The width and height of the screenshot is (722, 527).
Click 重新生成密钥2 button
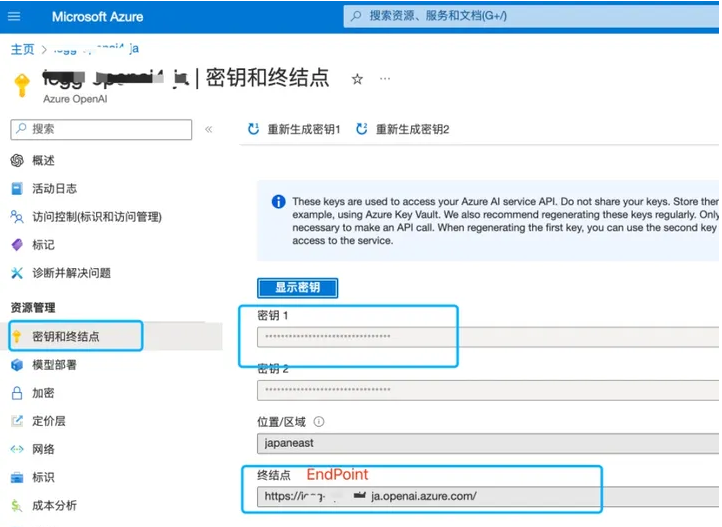(403, 129)
